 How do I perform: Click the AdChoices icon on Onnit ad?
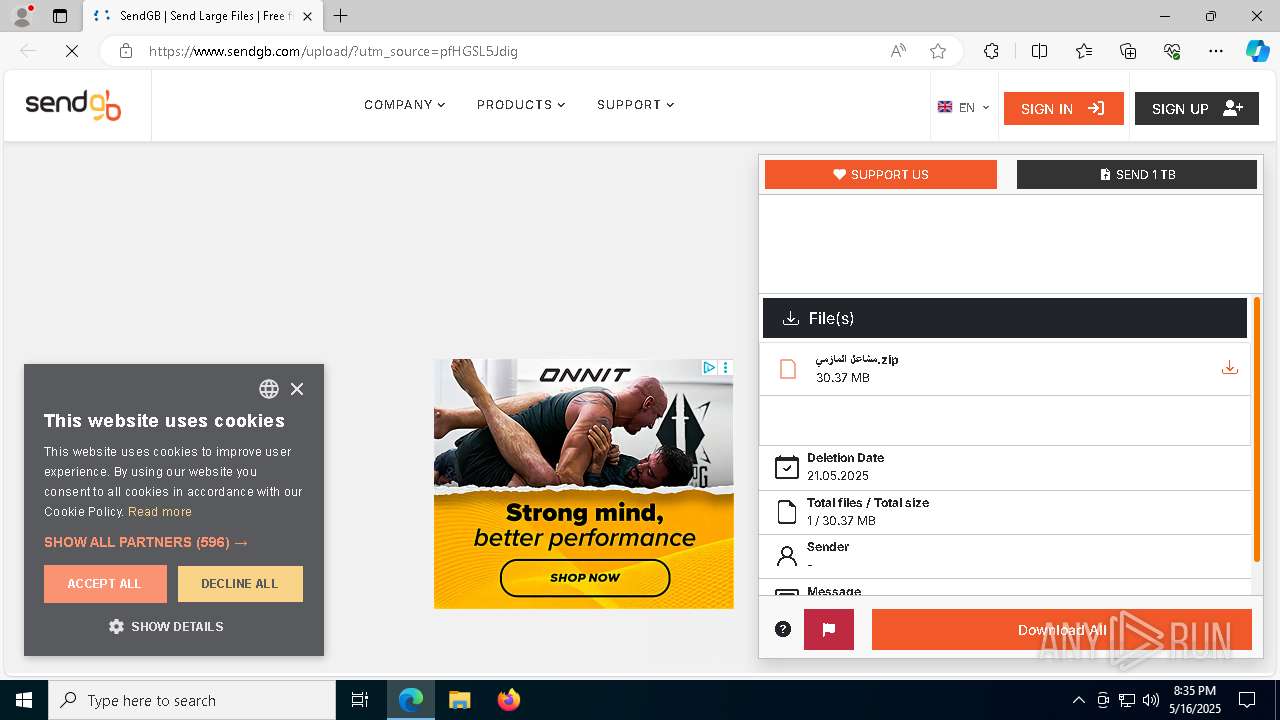709,368
